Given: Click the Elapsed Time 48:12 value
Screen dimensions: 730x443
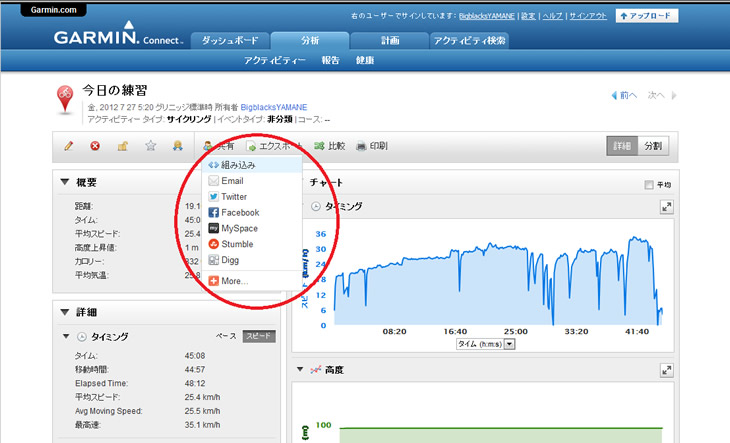Looking at the screenshot, I should coord(195,383).
